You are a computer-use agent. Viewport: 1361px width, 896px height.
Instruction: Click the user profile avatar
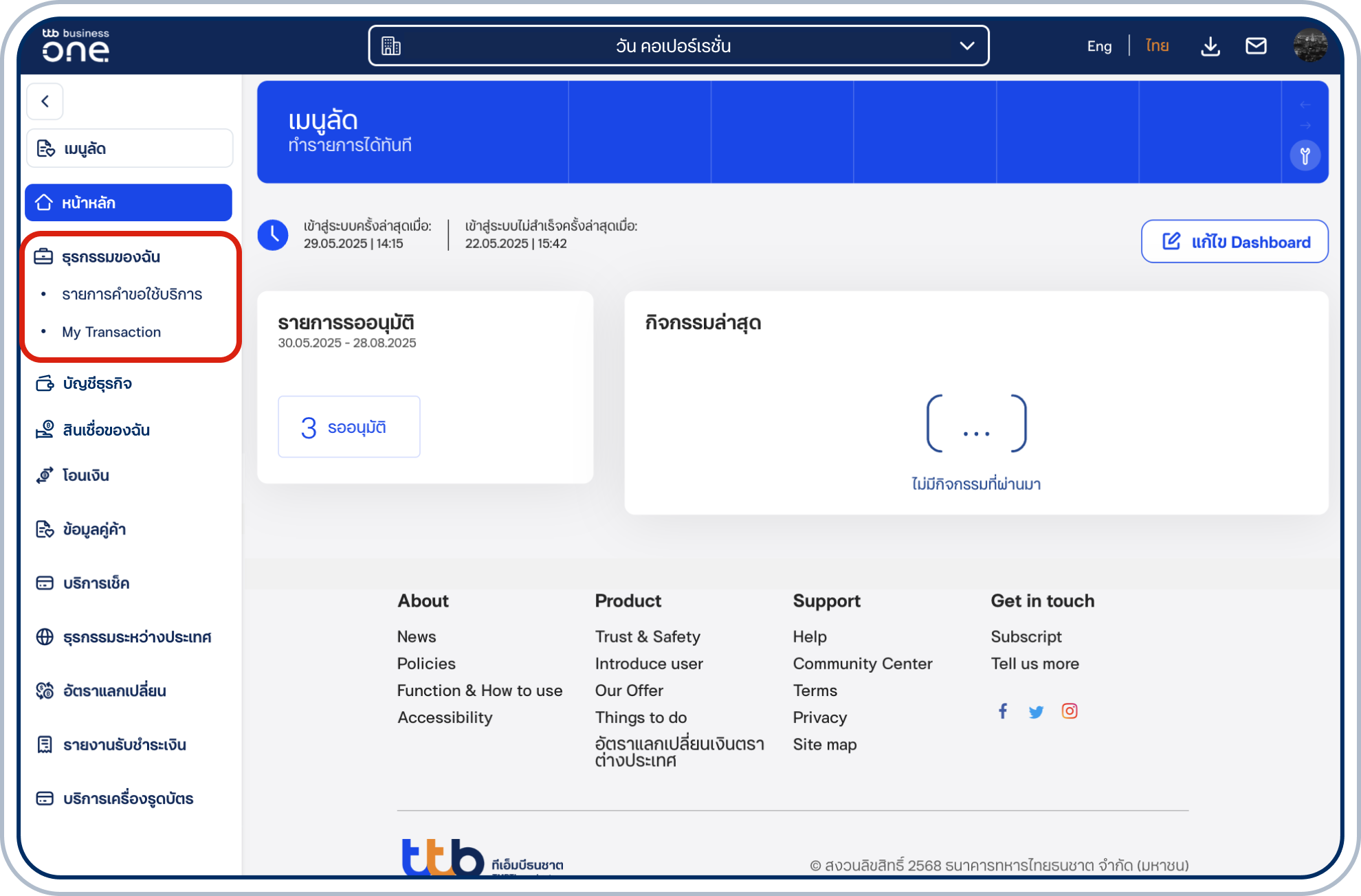[x=1309, y=45]
